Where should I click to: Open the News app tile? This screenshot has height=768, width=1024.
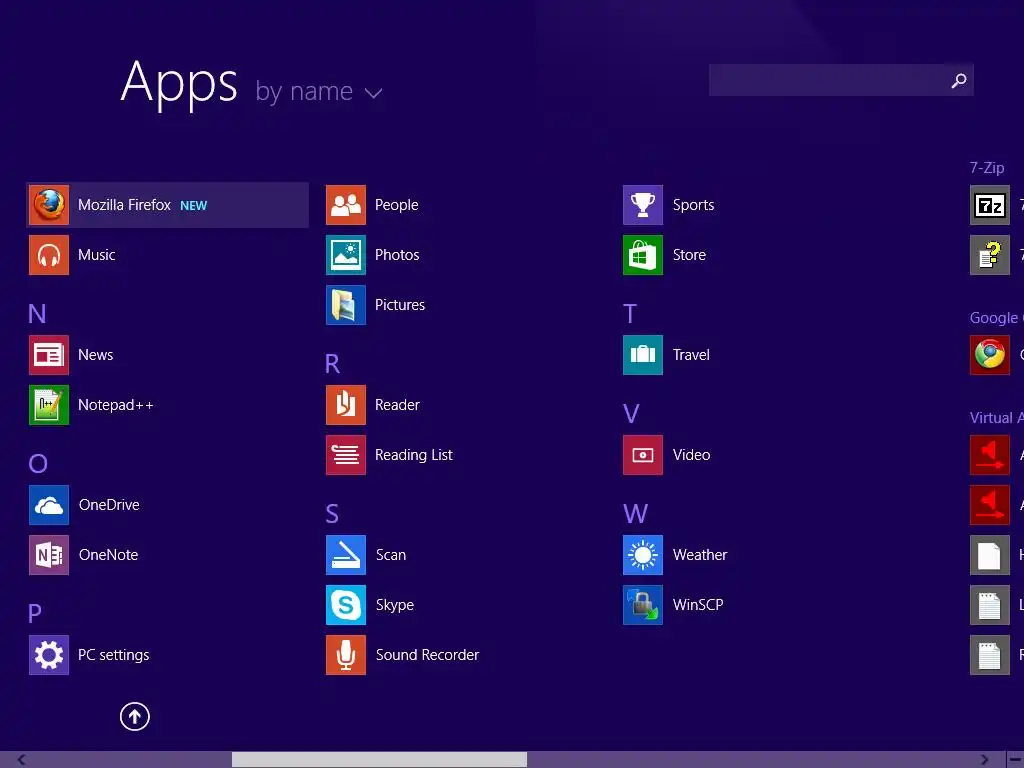(49, 355)
